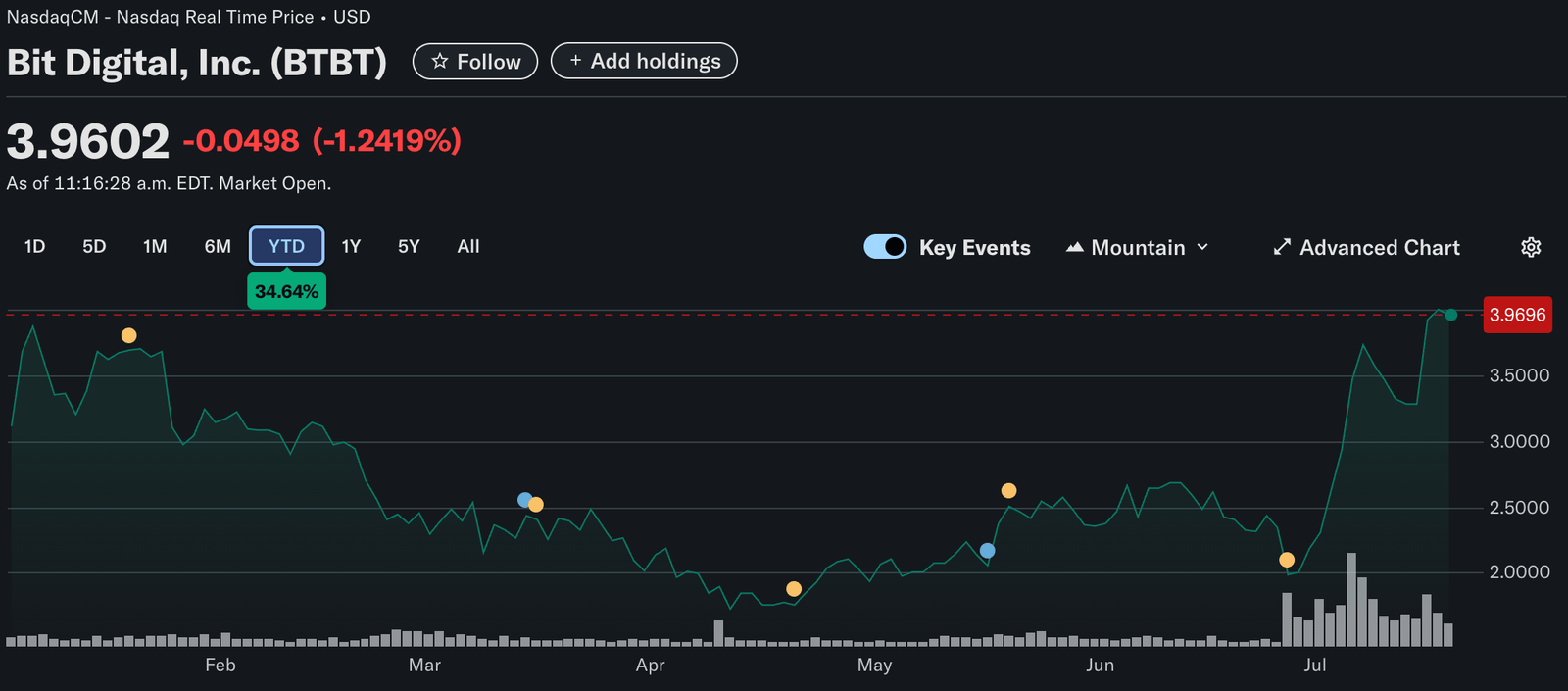
Task: Click the star icon in Follow button
Action: tap(440, 62)
